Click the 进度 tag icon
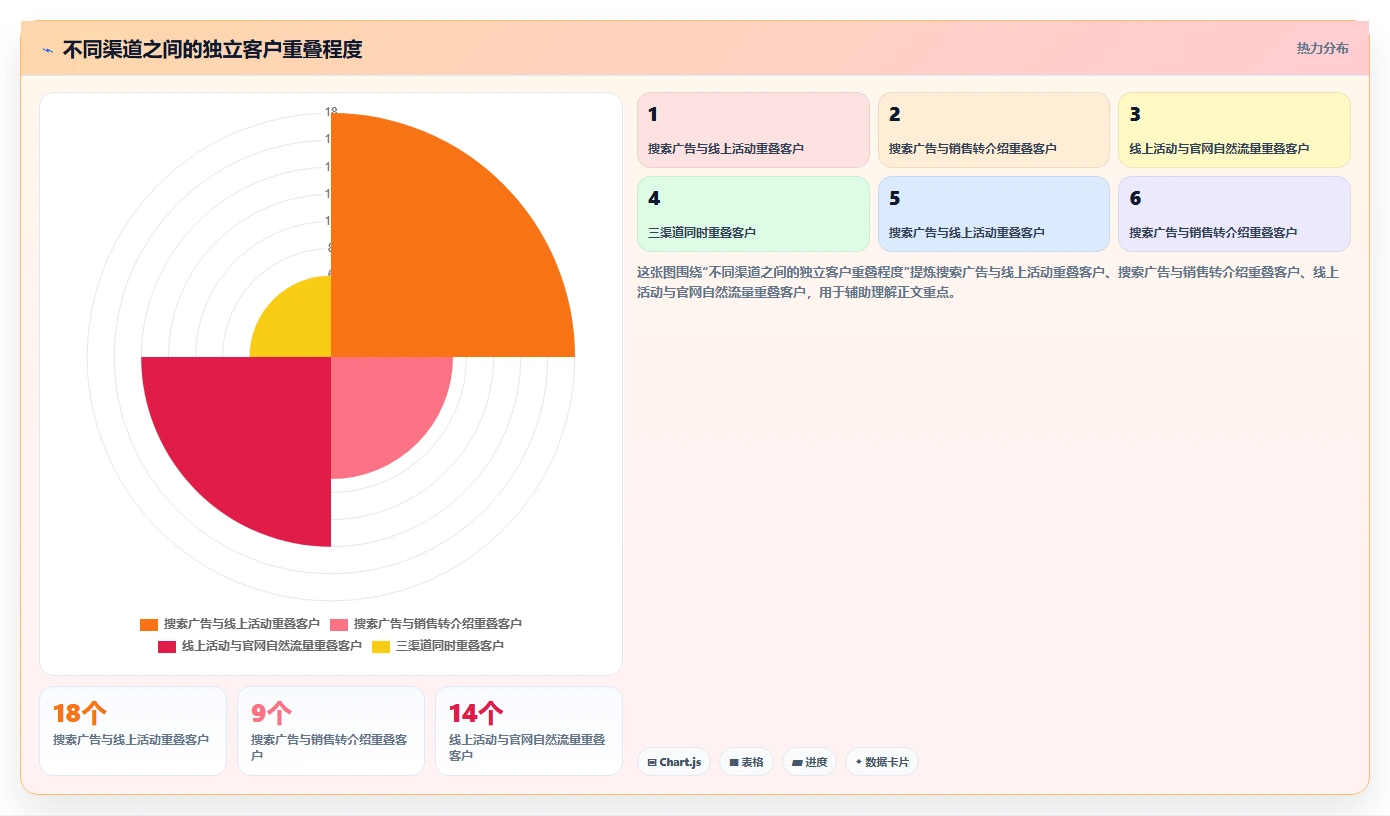The height and width of the screenshot is (816, 1390). pos(797,762)
